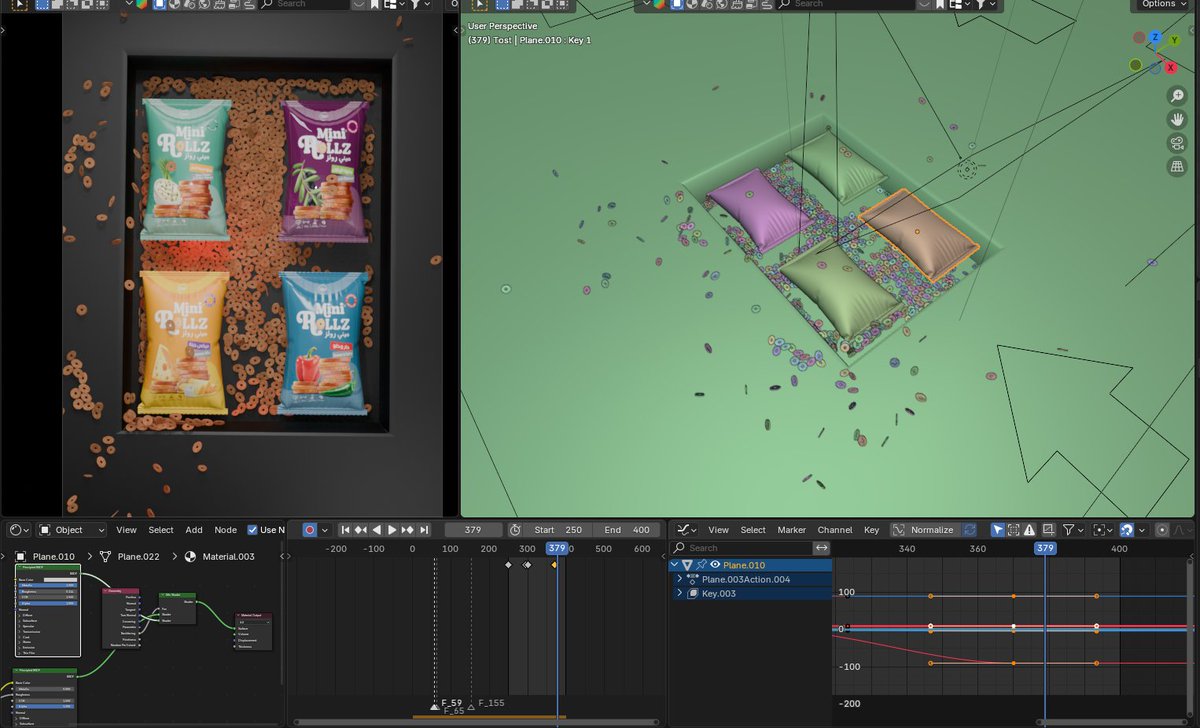Click the red X axis gizmo ball

tap(1171, 68)
